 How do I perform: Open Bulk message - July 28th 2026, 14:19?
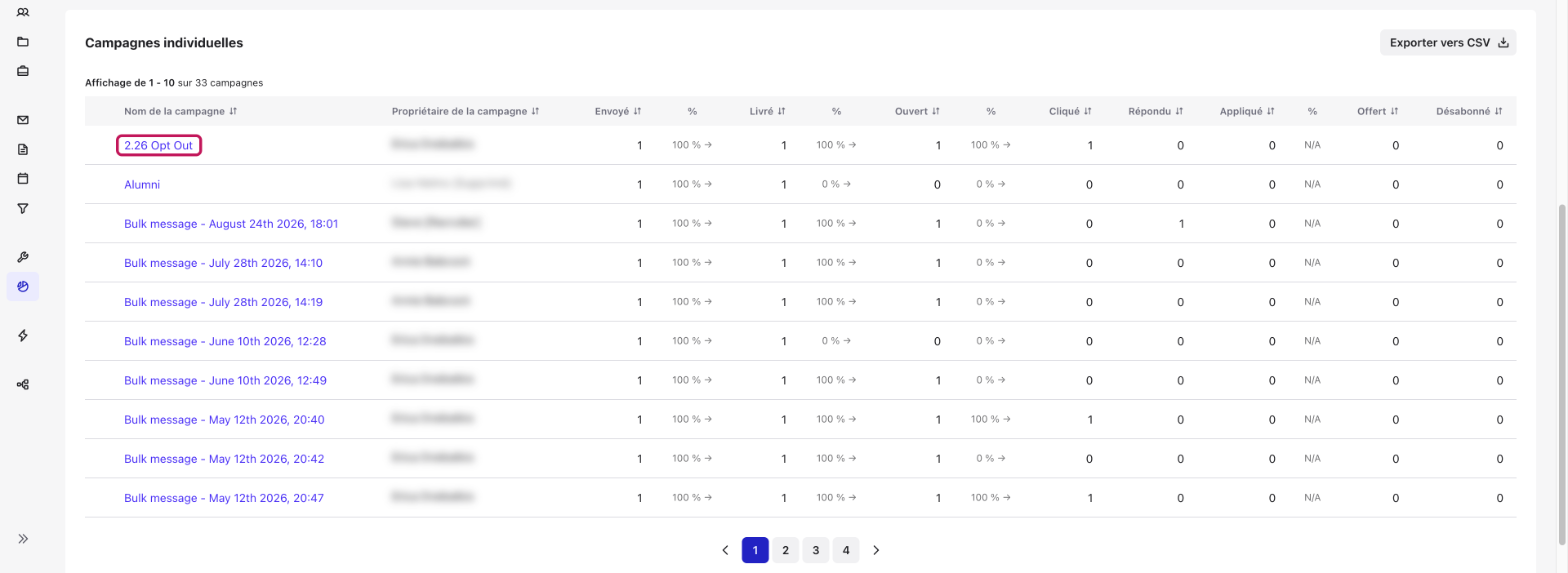223,302
